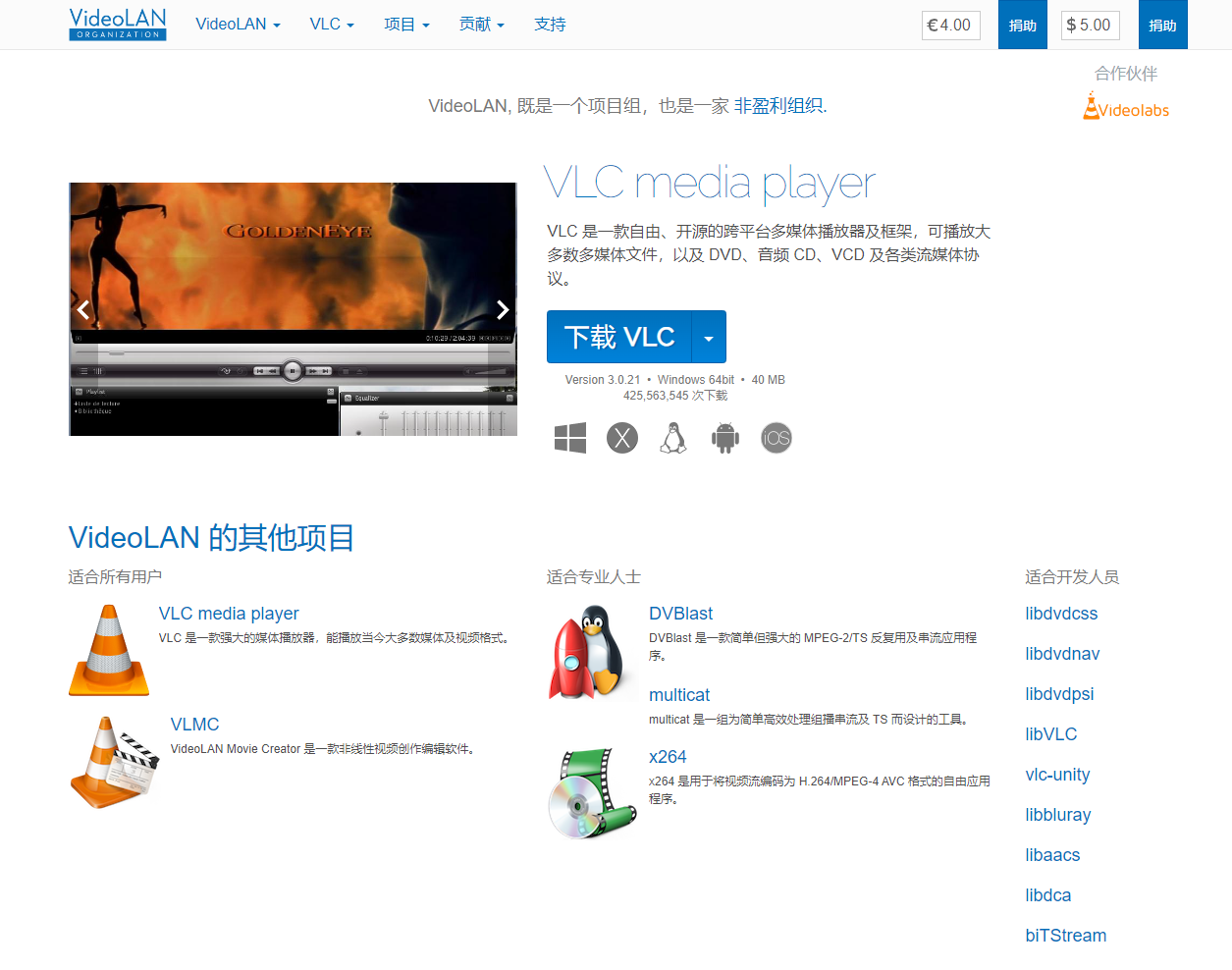The image size is (1232, 970).
Task: Open the libdca link
Action: point(1048,895)
